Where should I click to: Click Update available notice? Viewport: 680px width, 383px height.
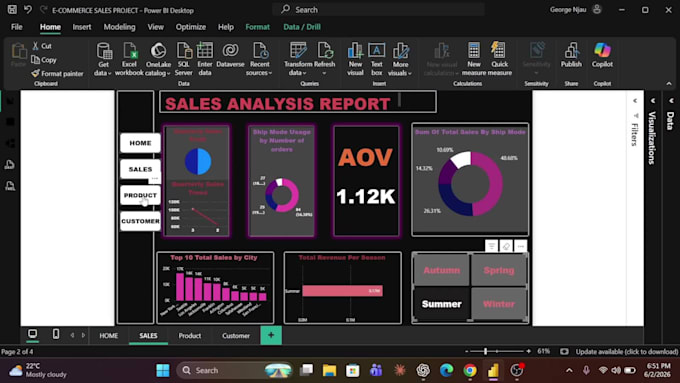point(627,351)
